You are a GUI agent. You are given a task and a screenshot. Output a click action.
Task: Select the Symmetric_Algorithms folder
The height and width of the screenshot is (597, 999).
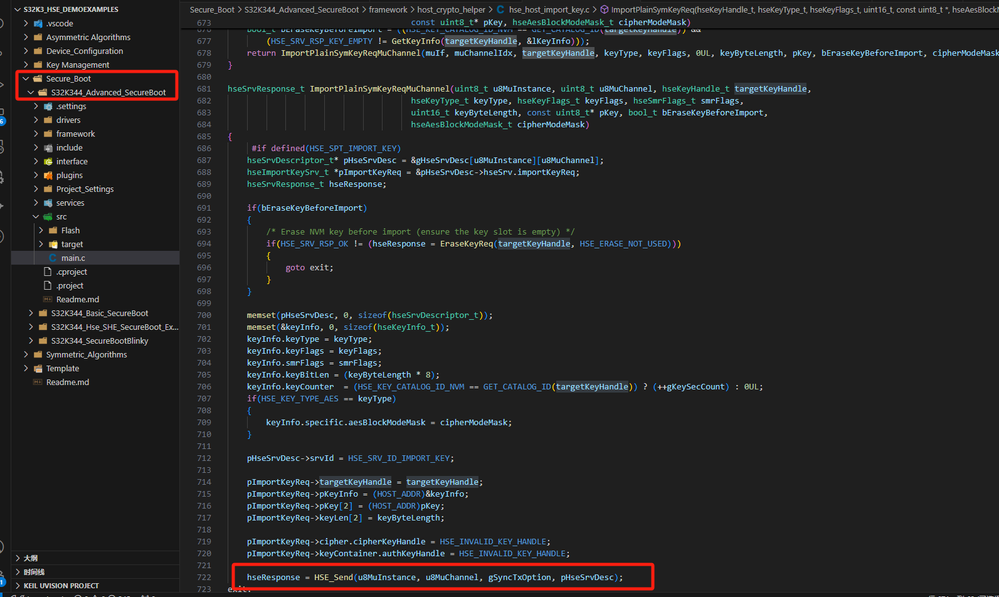[86, 355]
